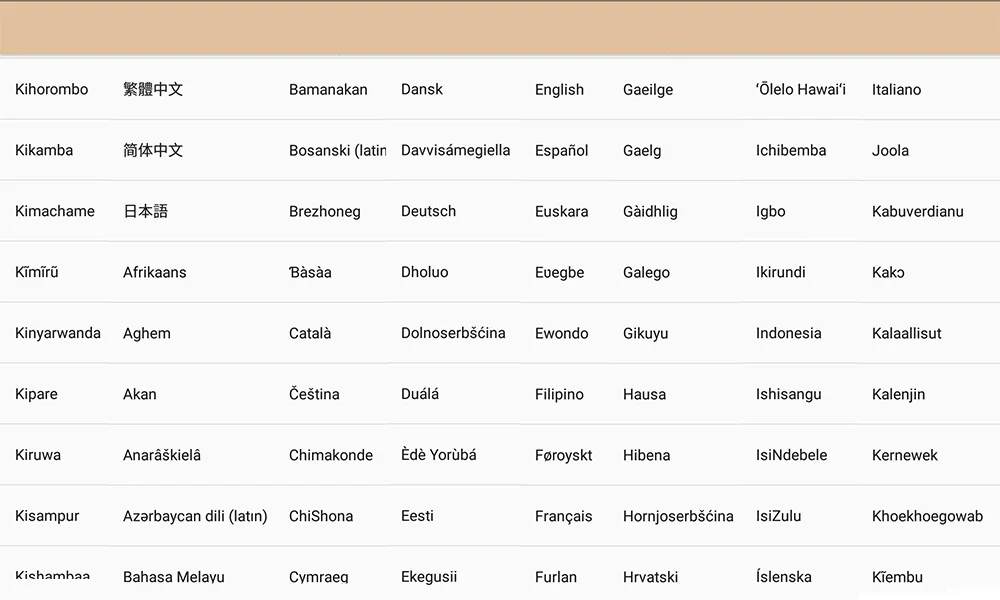
Task: Select English from the language list
Action: point(559,90)
